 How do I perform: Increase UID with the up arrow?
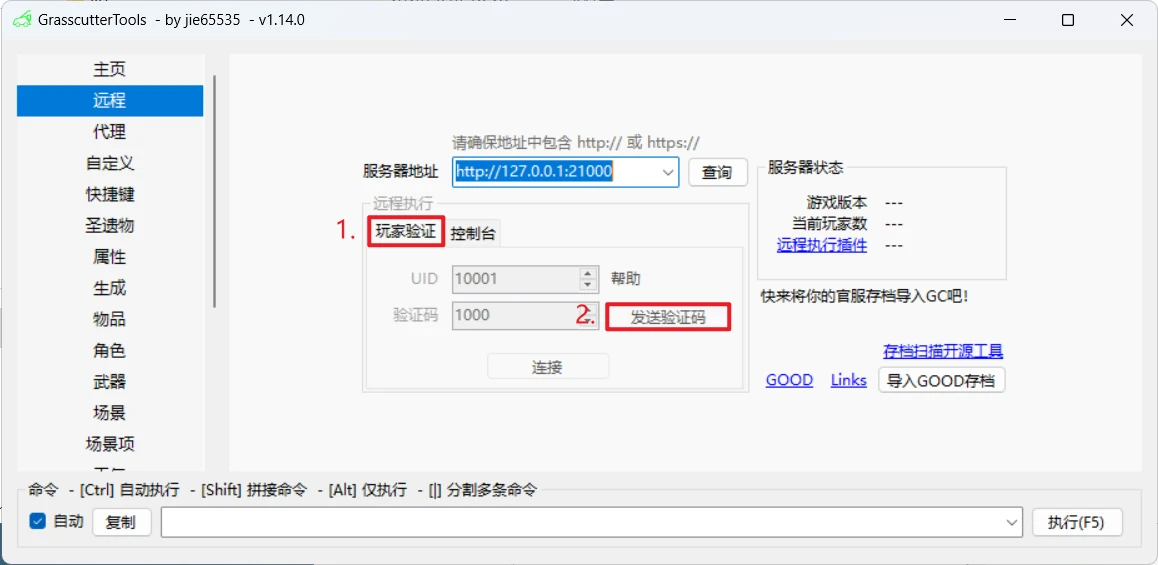tap(588, 273)
